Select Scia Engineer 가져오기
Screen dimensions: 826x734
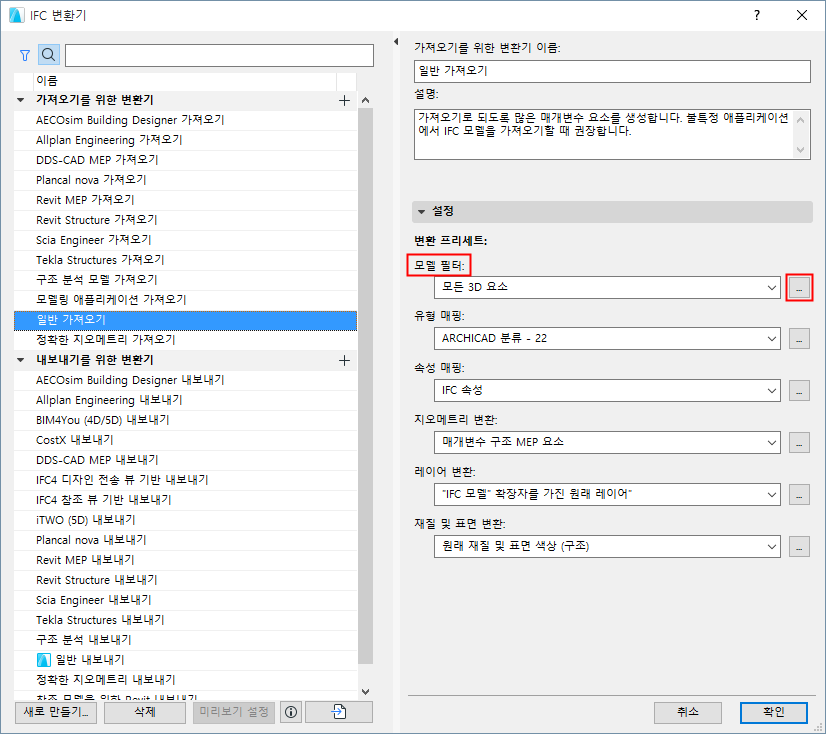185,241
